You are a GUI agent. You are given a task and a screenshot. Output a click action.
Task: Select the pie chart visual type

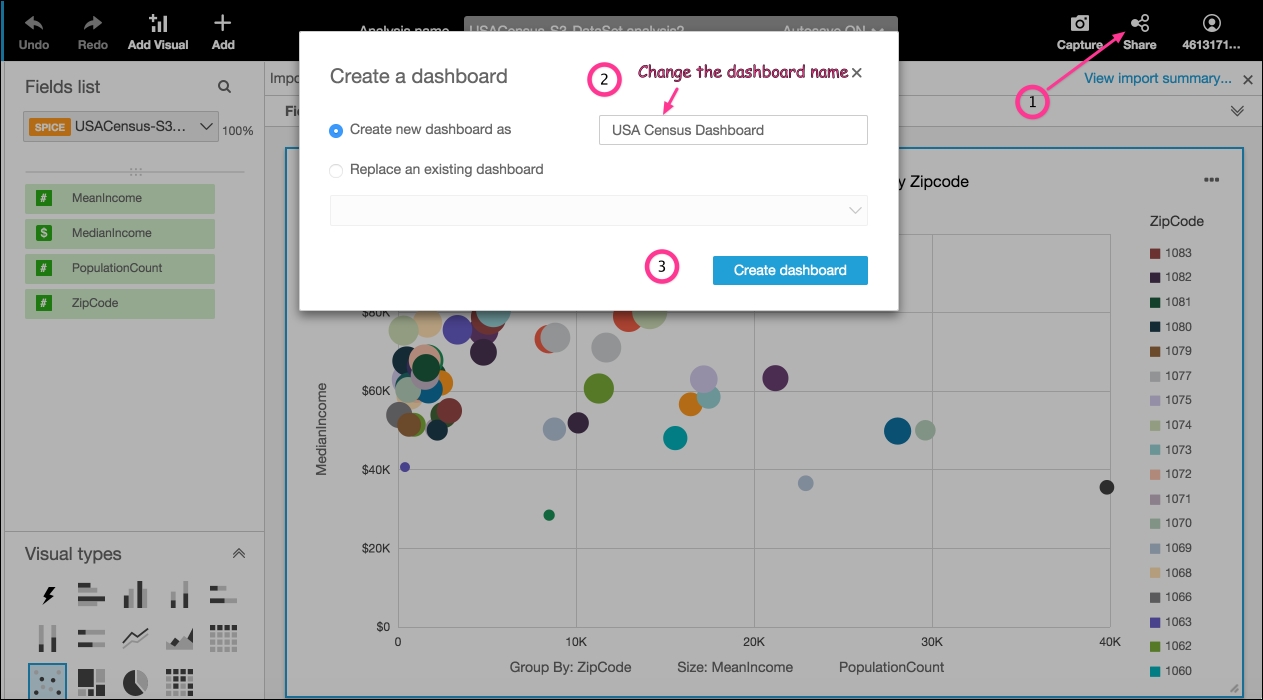(135, 682)
